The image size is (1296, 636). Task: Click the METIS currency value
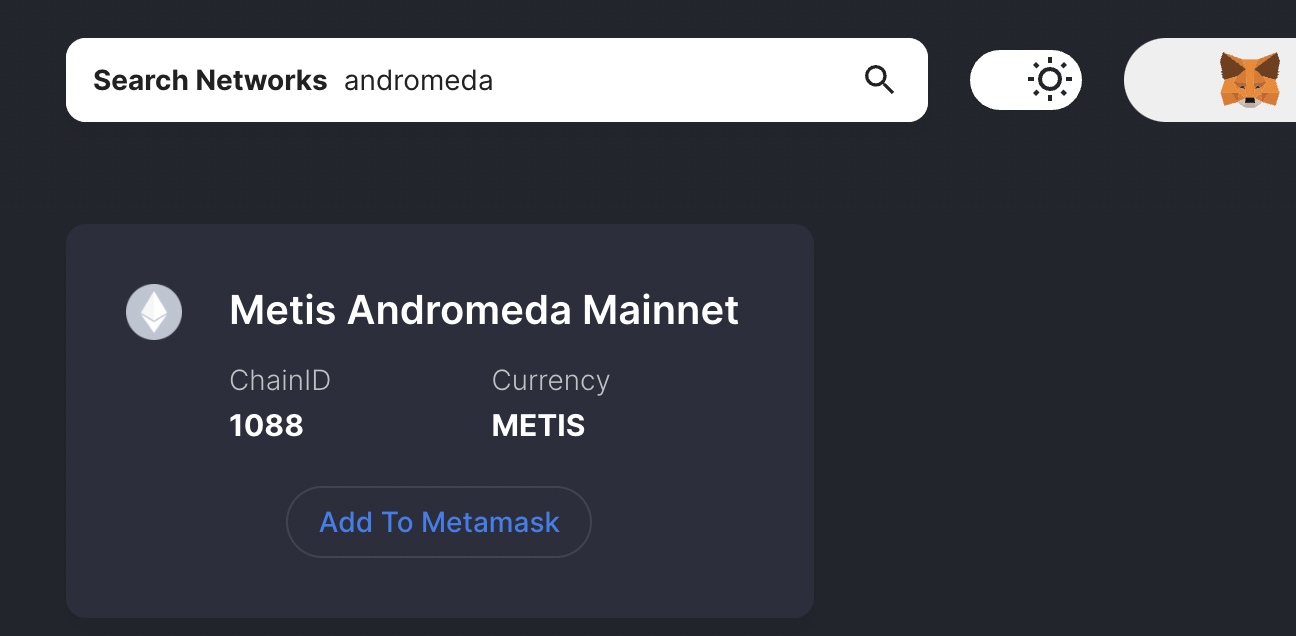tap(538, 426)
